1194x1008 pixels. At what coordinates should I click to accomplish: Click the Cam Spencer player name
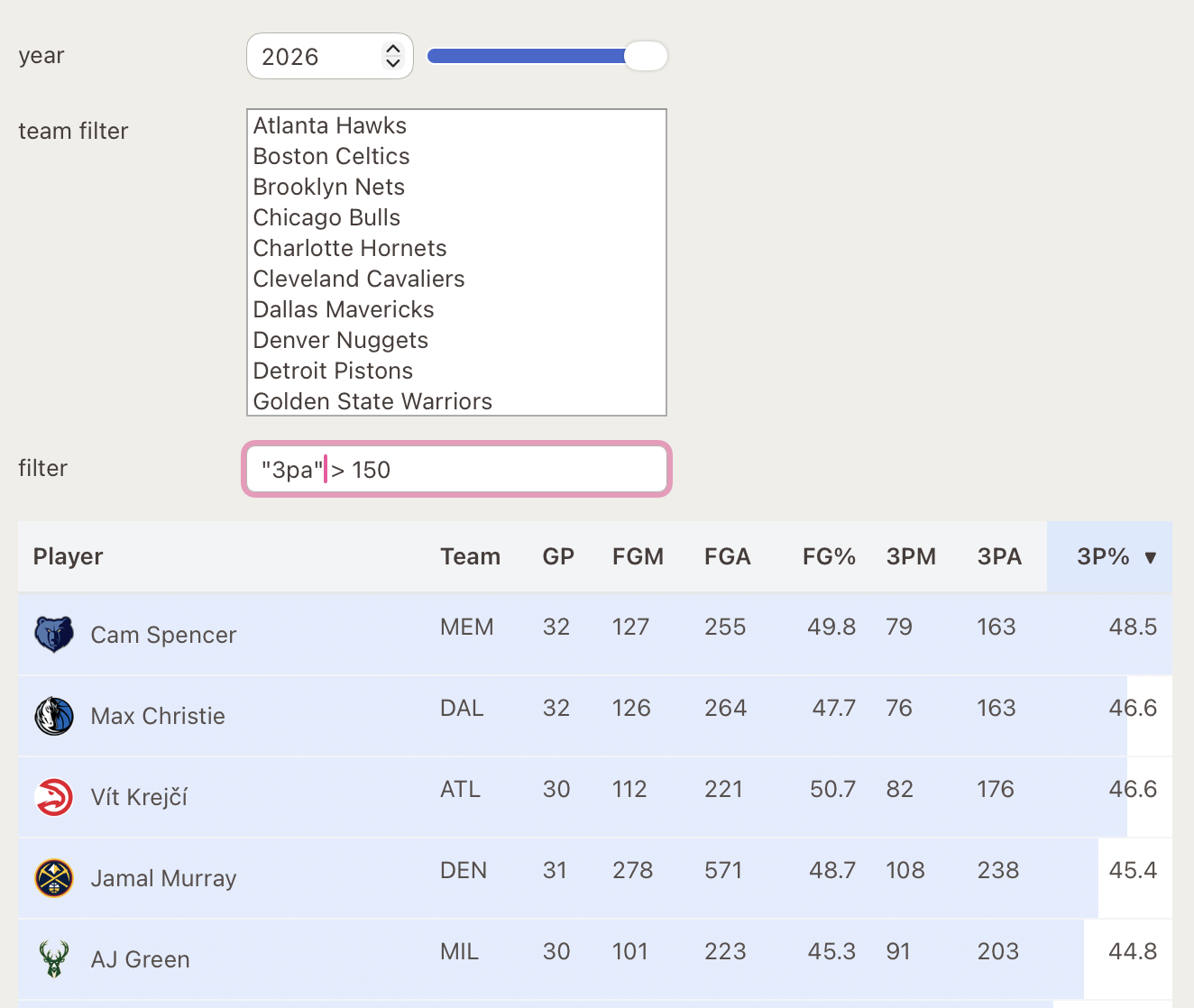point(163,635)
